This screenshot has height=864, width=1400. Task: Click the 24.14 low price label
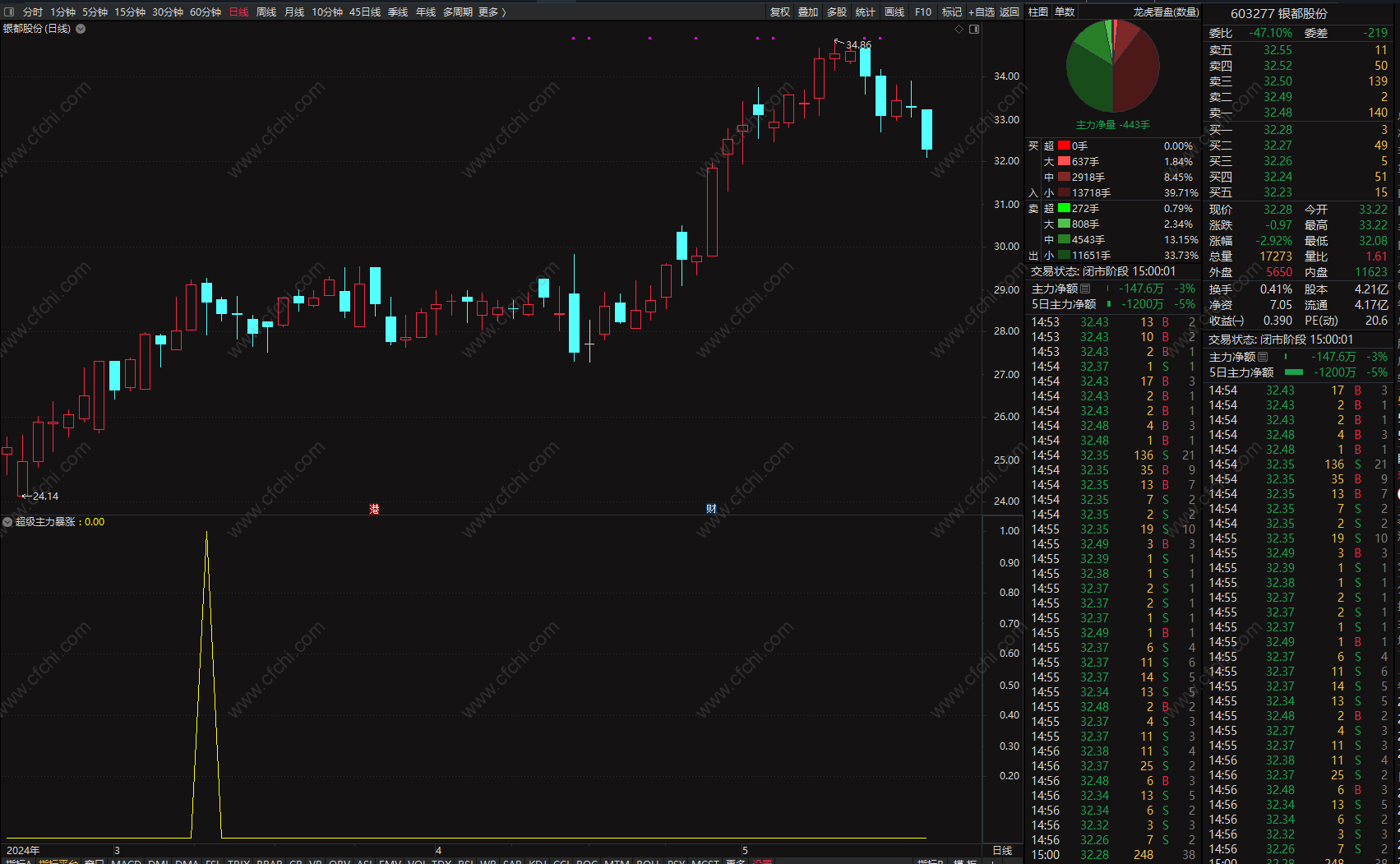(x=45, y=497)
